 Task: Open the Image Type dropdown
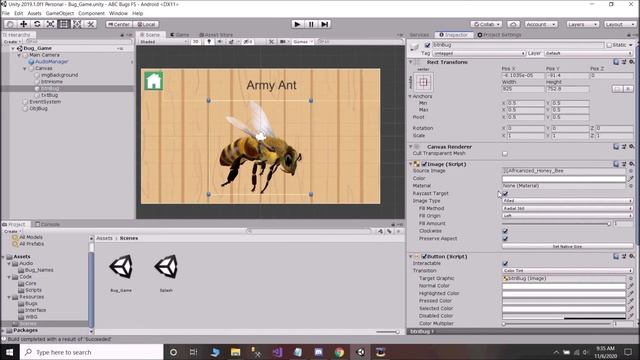click(567, 201)
